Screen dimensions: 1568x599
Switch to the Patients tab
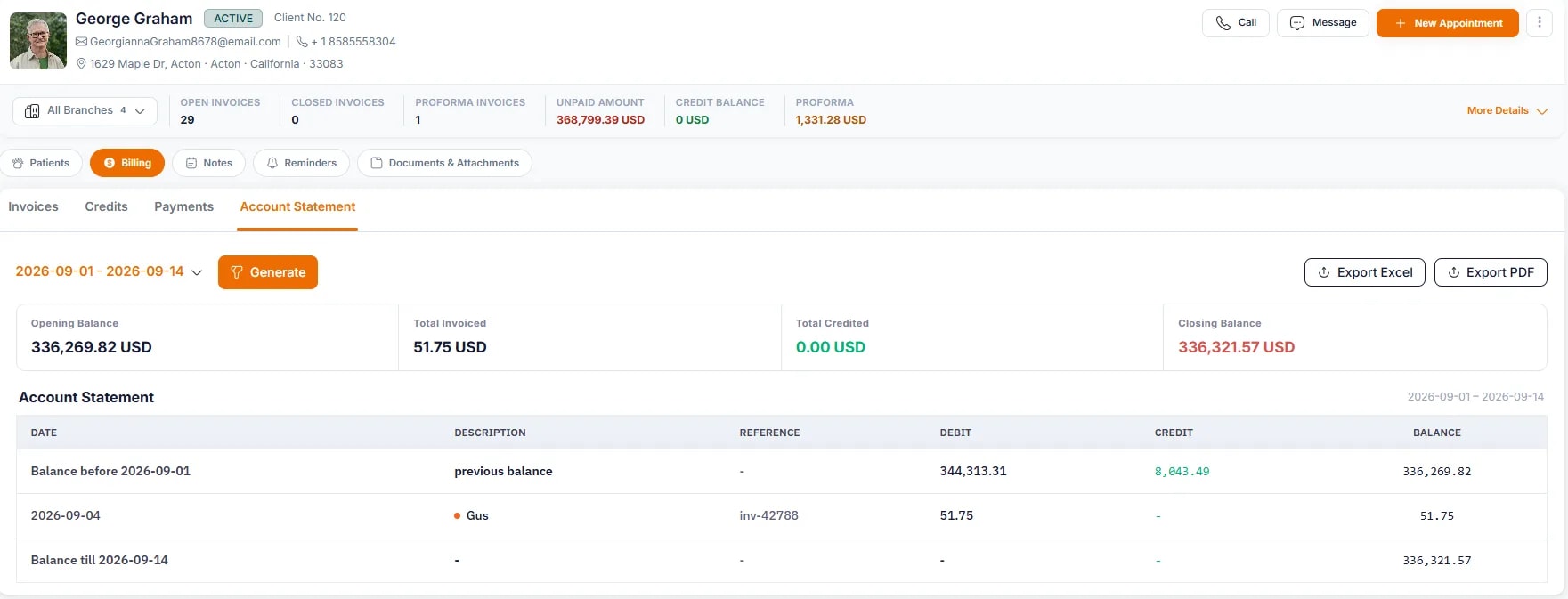coord(41,163)
